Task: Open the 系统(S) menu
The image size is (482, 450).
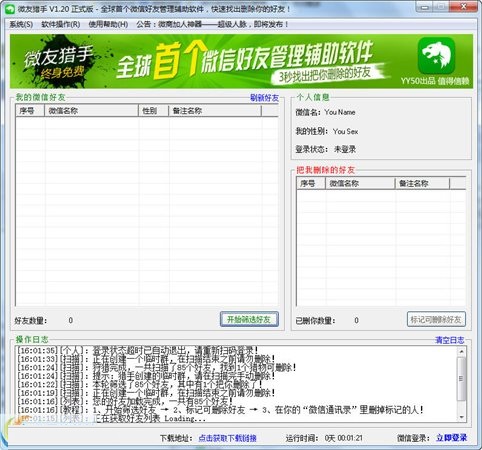Action: click(x=21, y=24)
